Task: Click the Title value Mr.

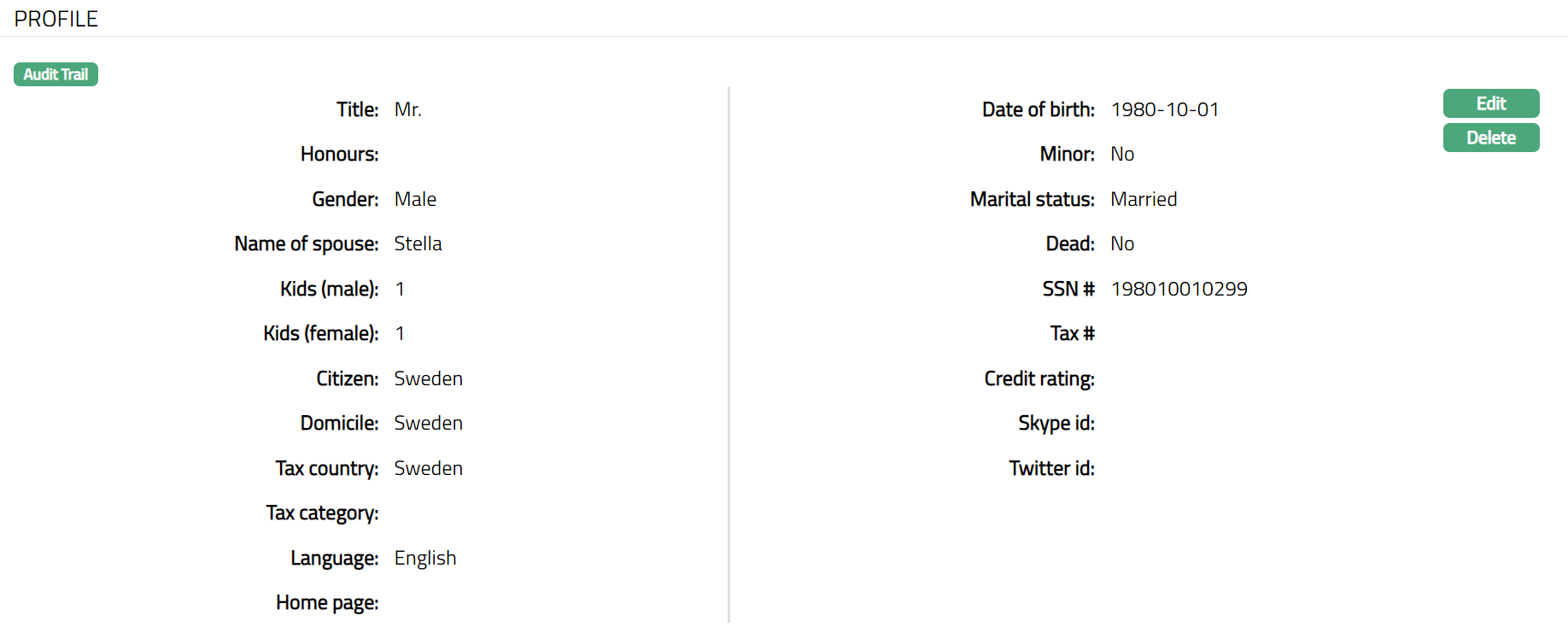Action: pyautogui.click(x=407, y=109)
